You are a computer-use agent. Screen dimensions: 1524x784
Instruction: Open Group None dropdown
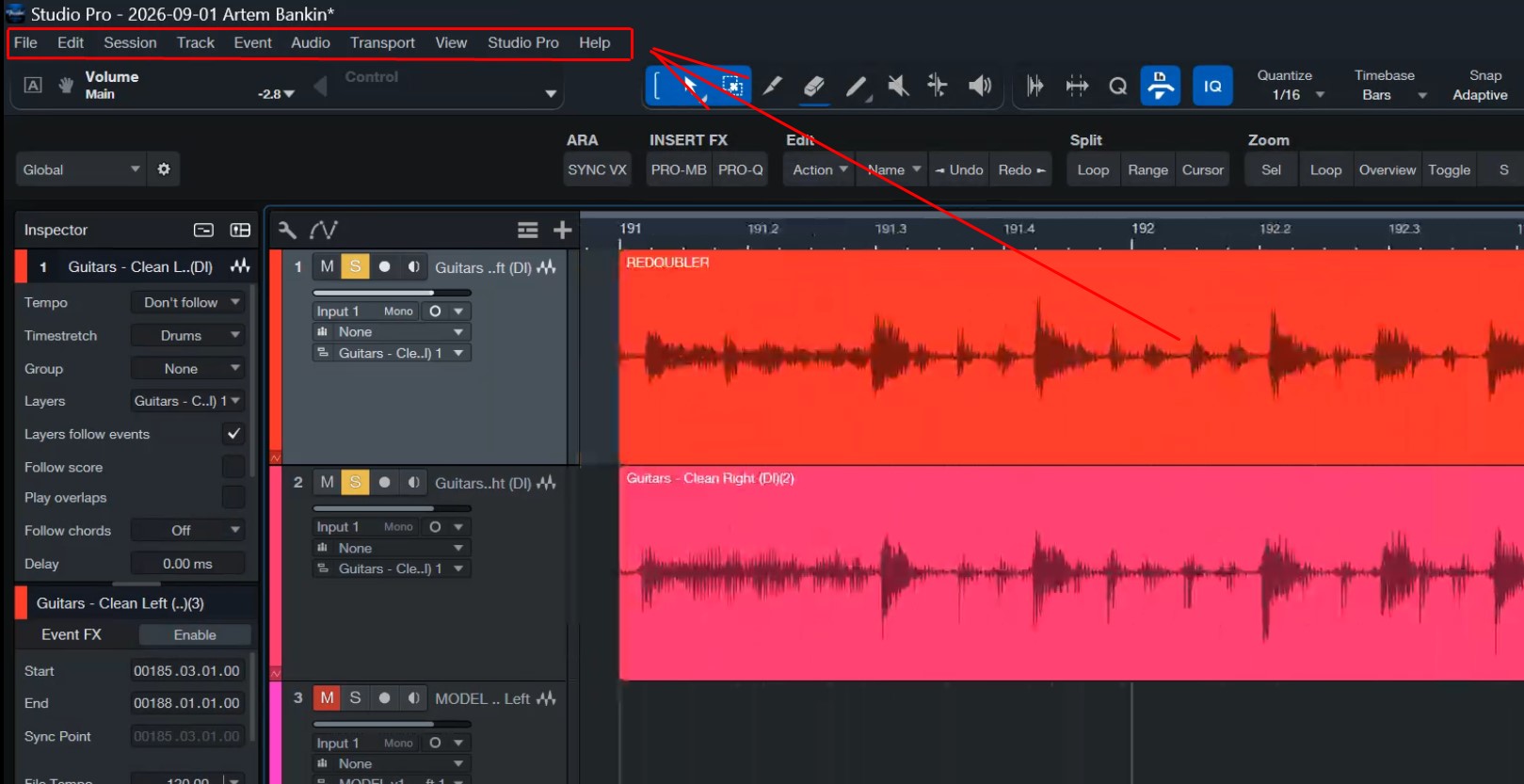(x=188, y=369)
